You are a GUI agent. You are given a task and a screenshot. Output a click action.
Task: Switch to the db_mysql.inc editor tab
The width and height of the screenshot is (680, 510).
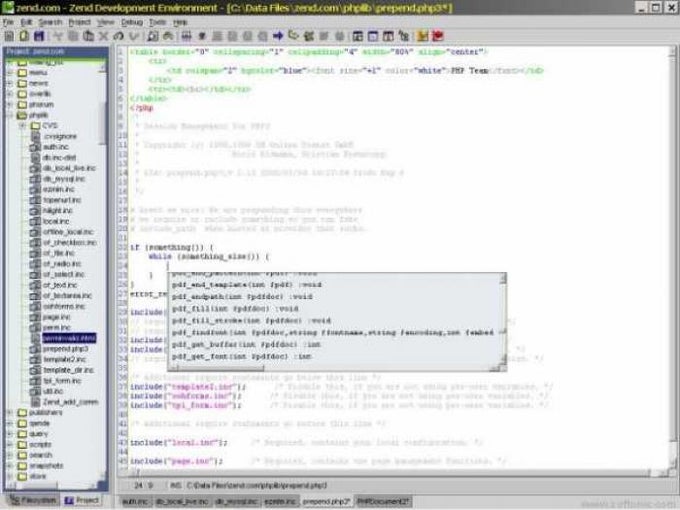236,502
